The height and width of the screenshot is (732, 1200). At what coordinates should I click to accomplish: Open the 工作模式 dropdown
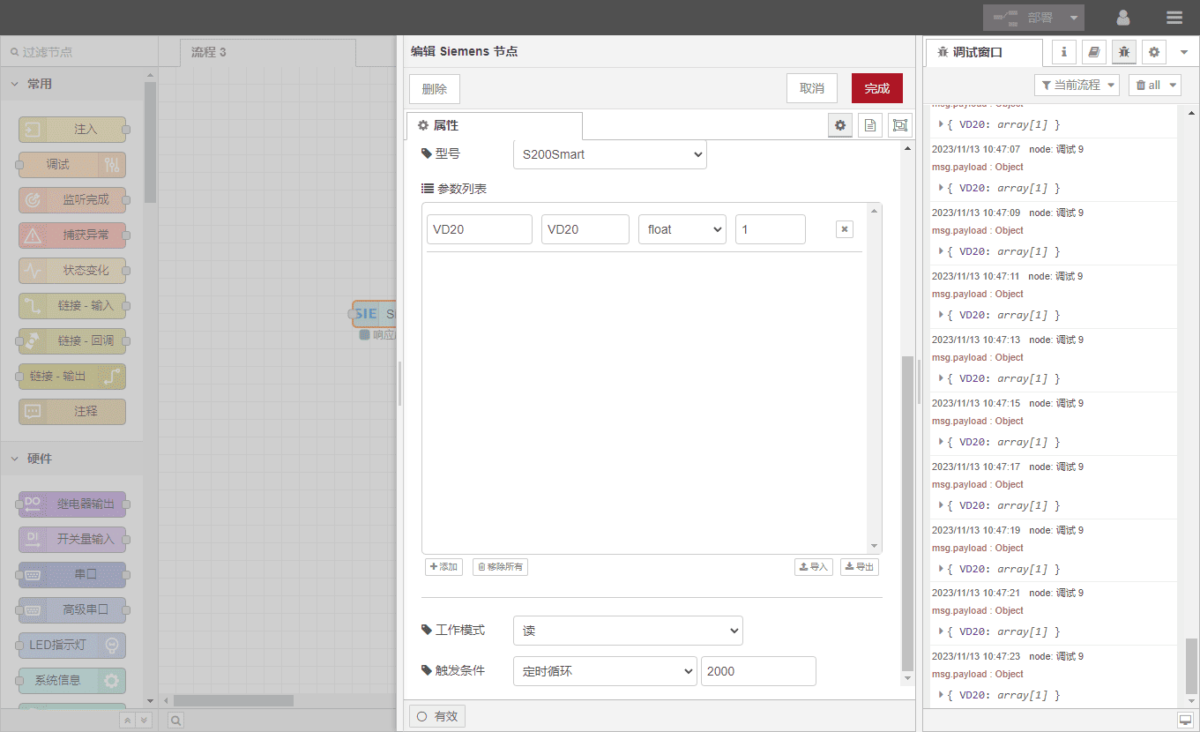tap(627, 631)
